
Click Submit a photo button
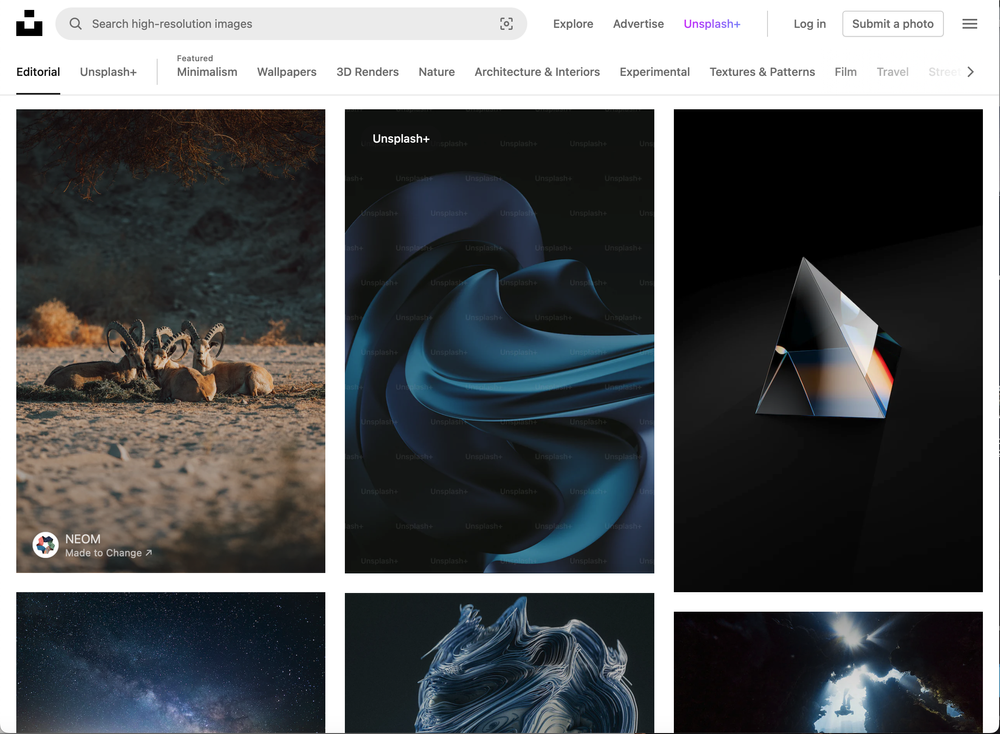click(892, 24)
